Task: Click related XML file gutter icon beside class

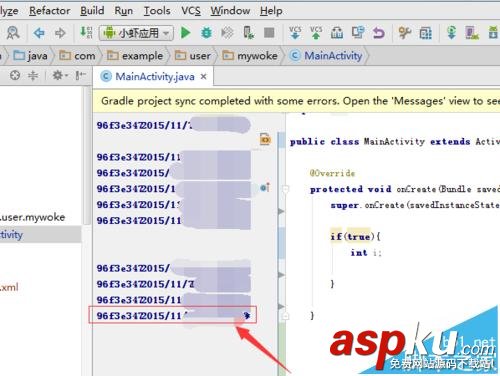Action: click(265, 139)
